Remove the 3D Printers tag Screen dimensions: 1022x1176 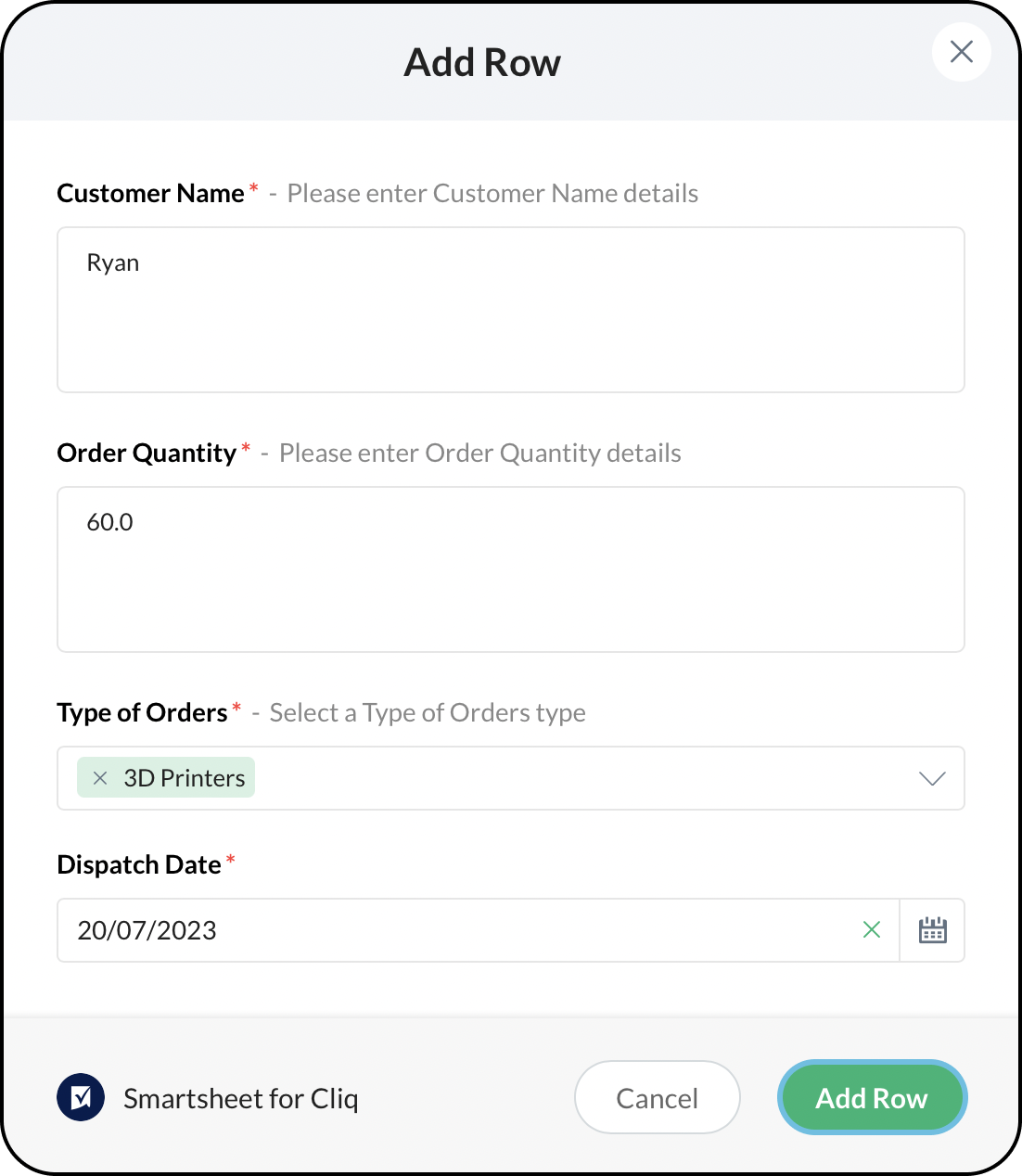pos(100,778)
